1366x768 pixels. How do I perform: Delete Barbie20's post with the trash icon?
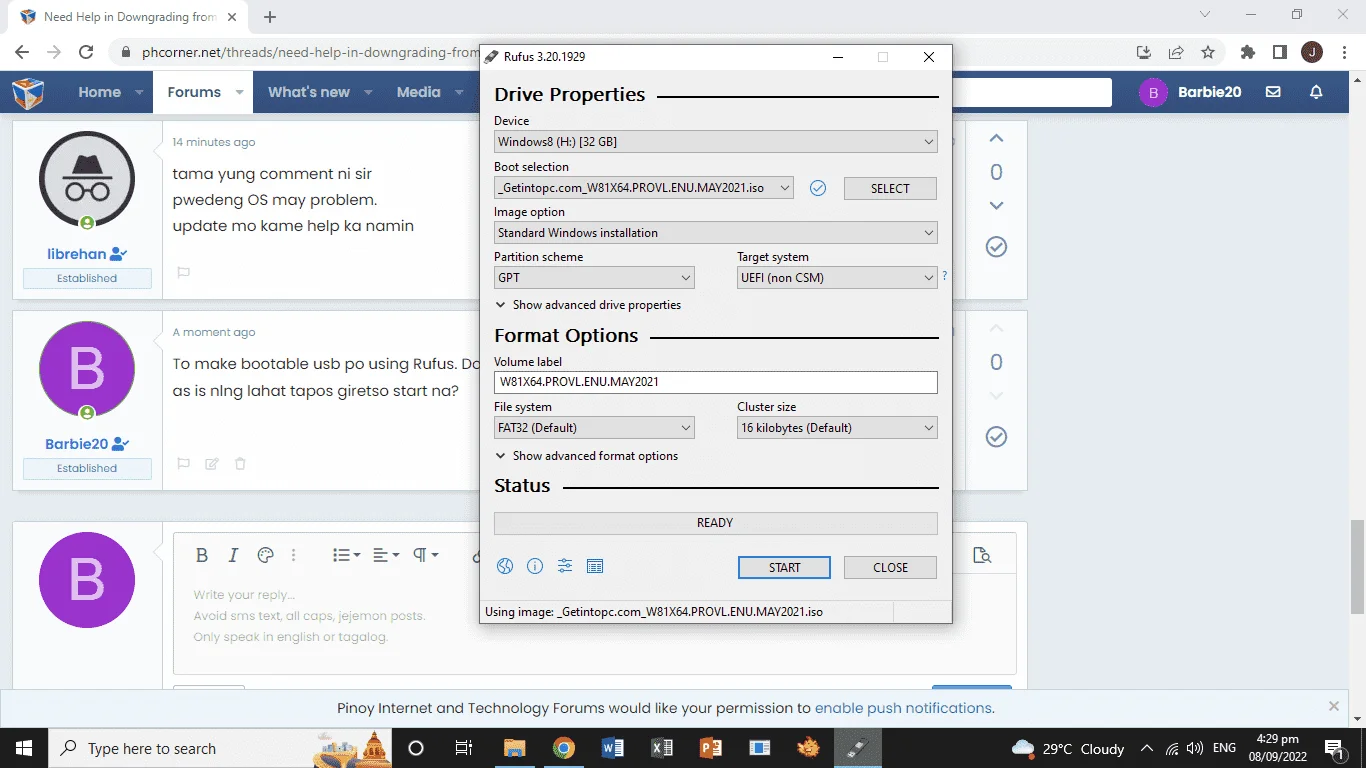[240, 464]
